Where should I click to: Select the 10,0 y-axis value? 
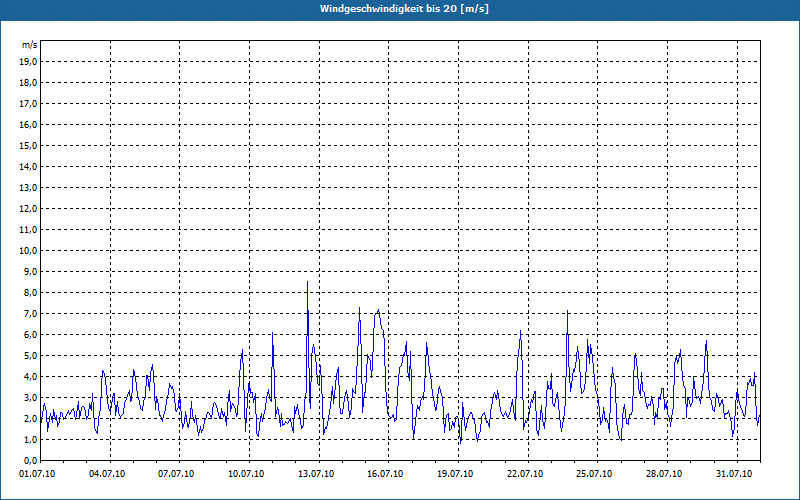(x=28, y=251)
